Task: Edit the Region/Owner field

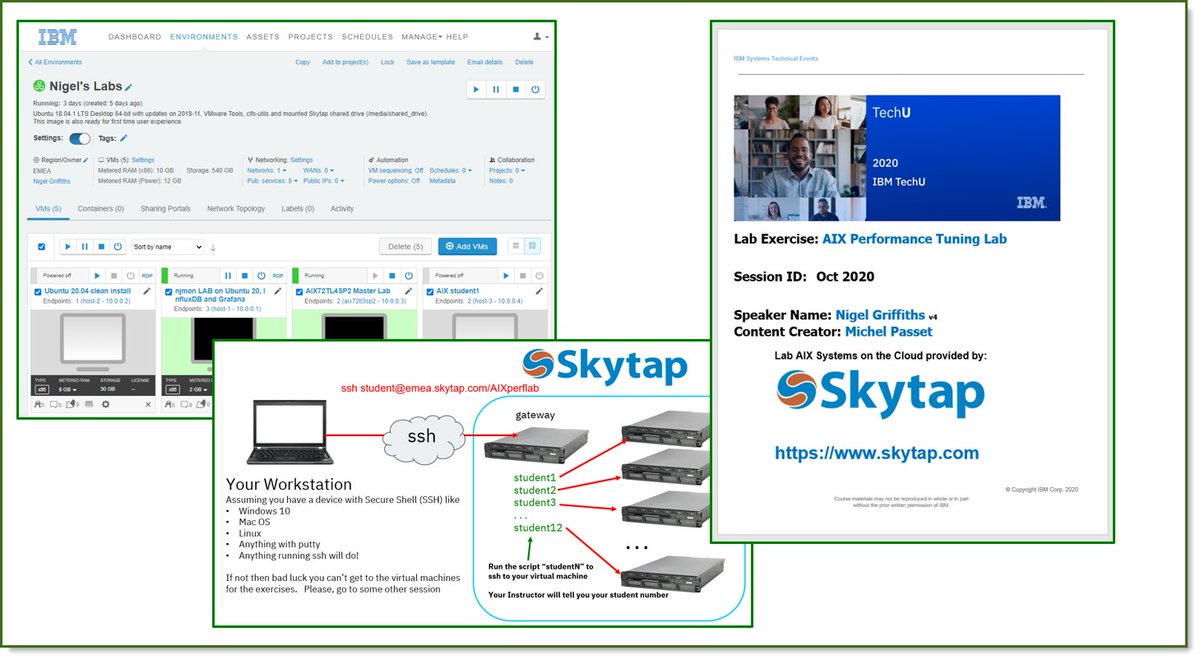Action: (85, 160)
